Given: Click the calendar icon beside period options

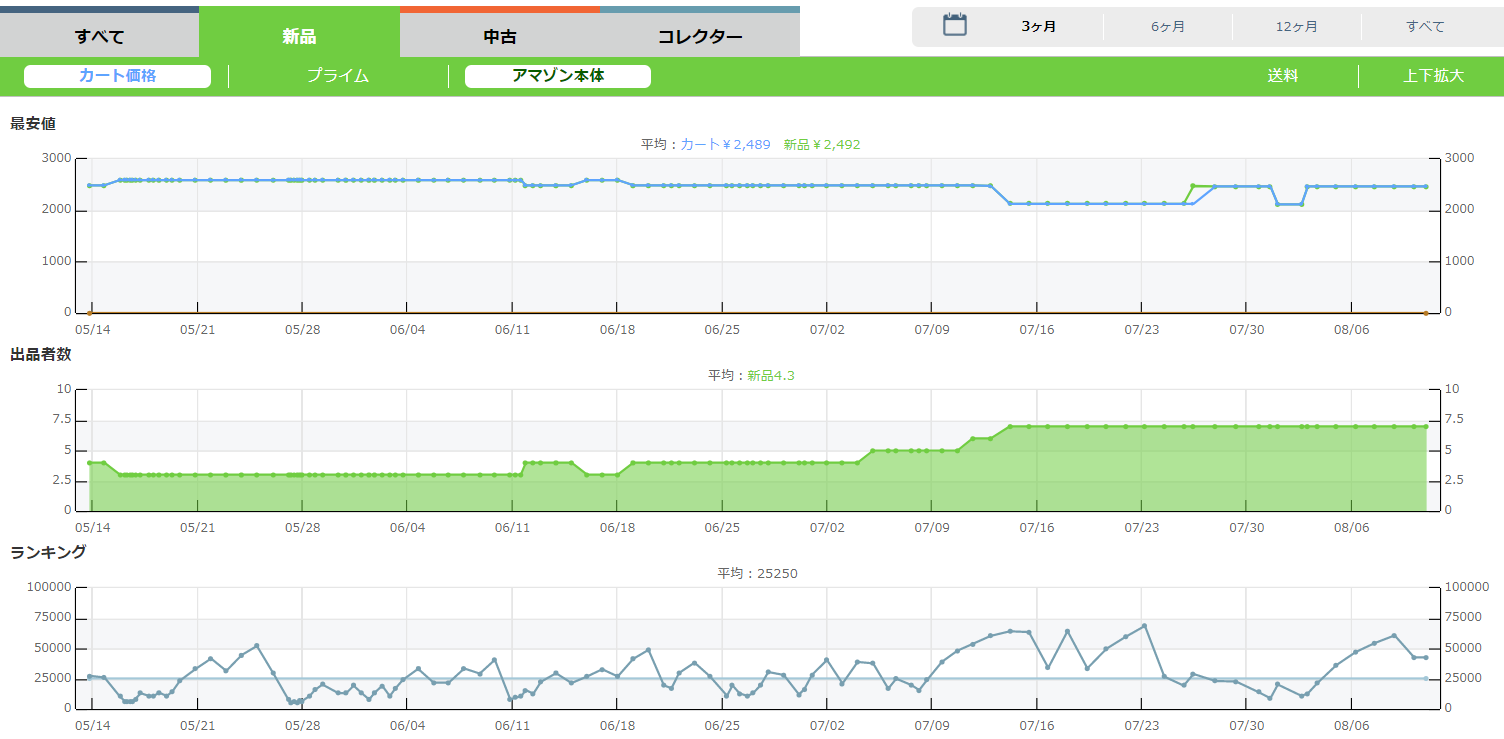Looking at the screenshot, I should pyautogui.click(x=955, y=26).
